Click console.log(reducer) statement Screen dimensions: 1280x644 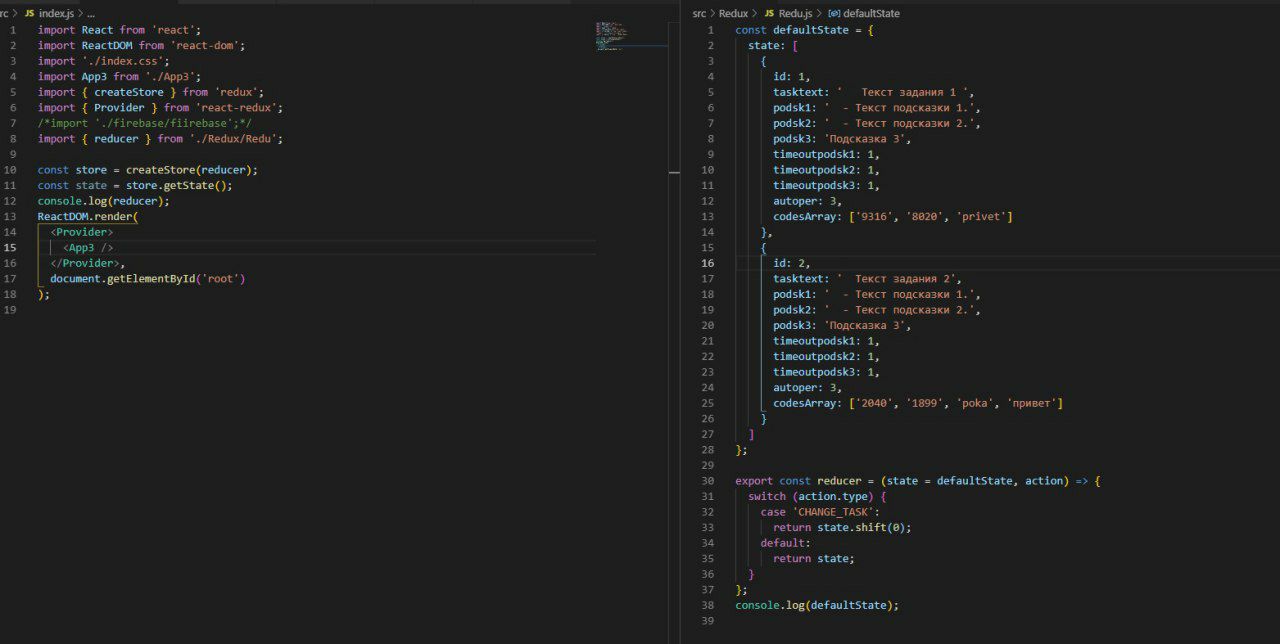click(104, 200)
